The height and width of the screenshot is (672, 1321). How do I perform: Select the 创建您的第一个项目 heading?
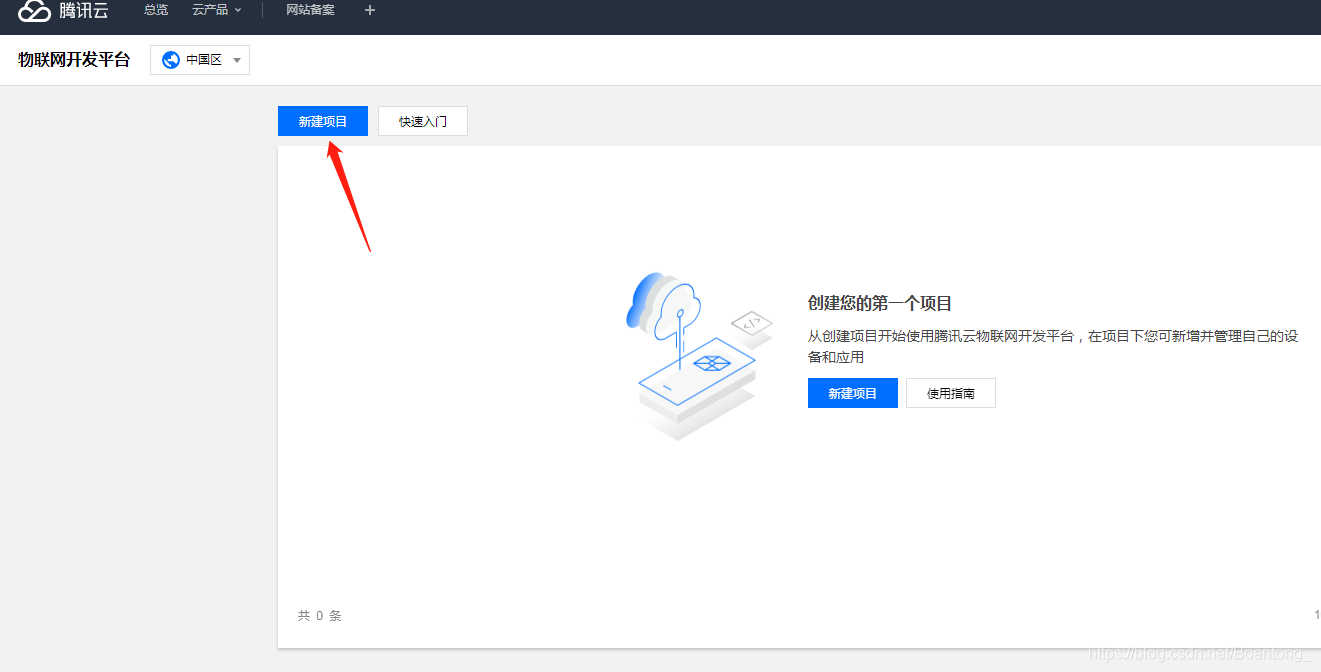pos(879,303)
